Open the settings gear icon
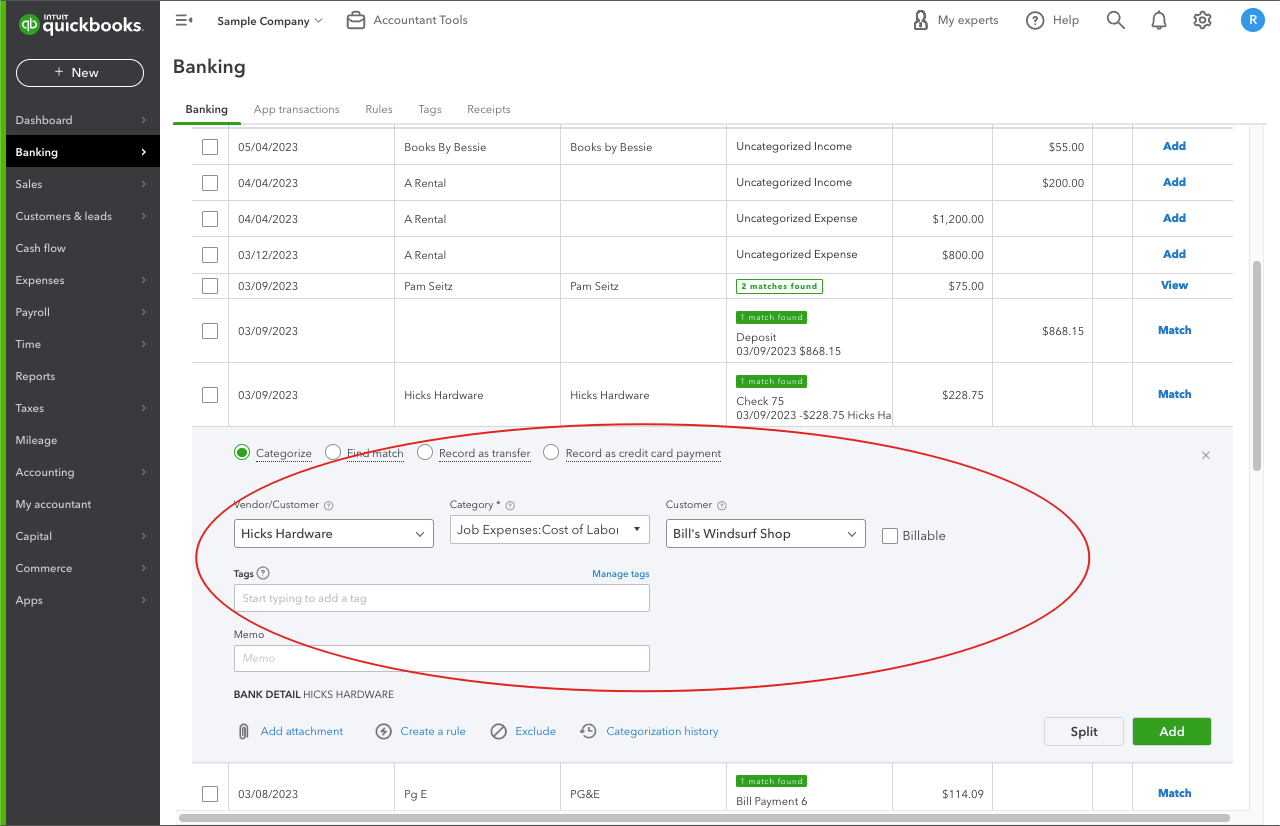The image size is (1280, 826). [1202, 20]
